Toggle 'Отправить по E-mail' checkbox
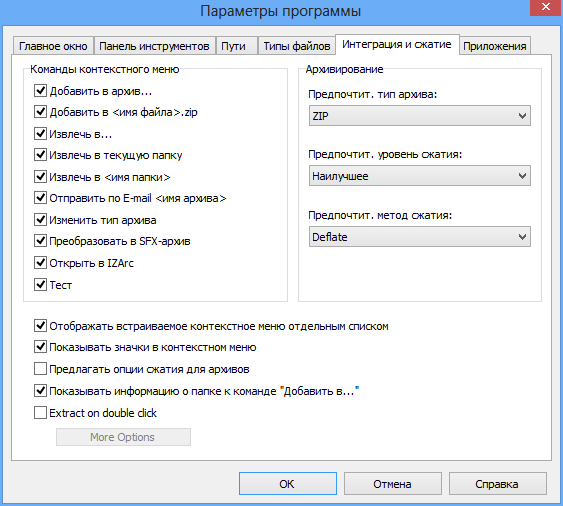 click(40, 198)
